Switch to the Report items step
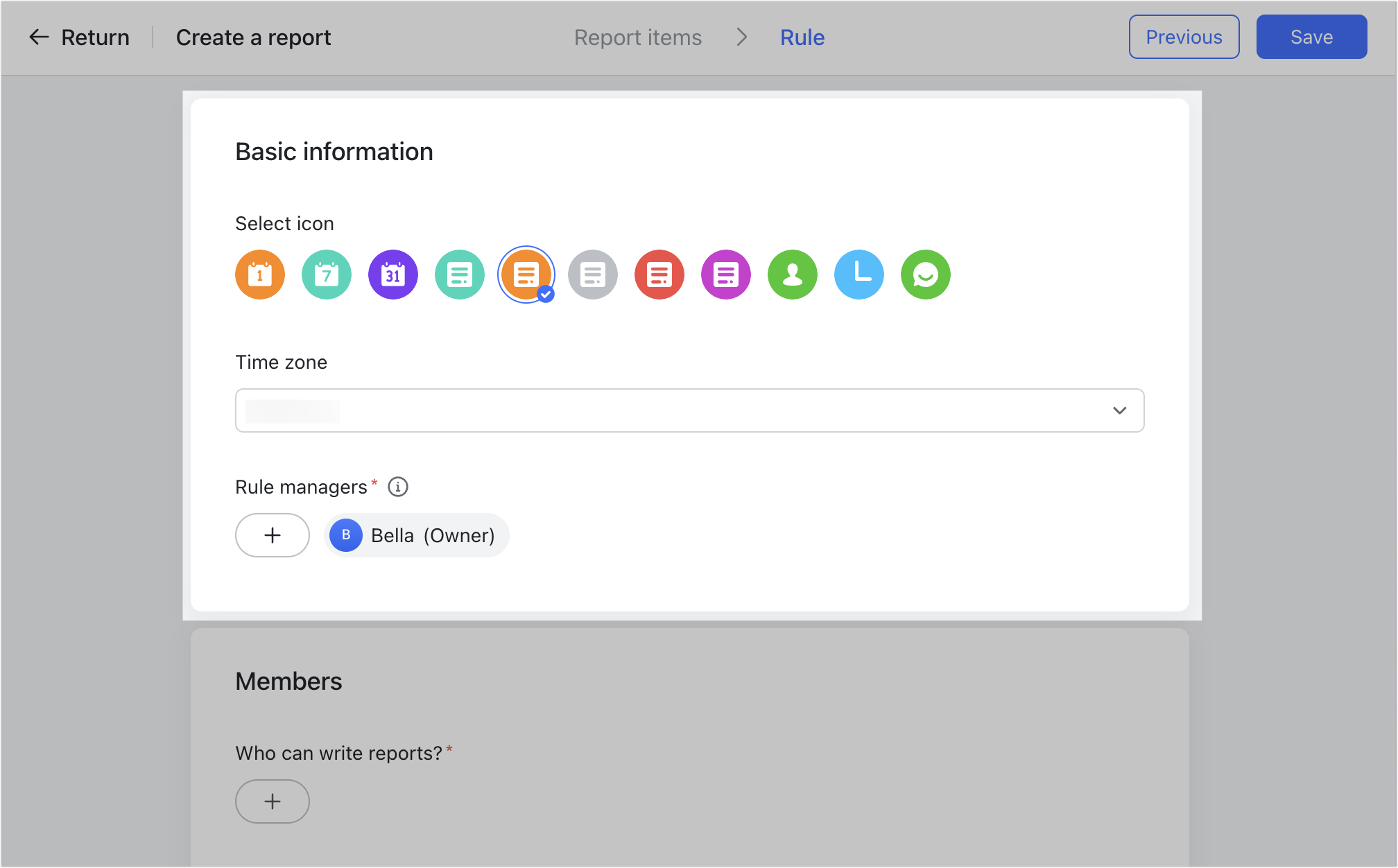 [x=637, y=37]
